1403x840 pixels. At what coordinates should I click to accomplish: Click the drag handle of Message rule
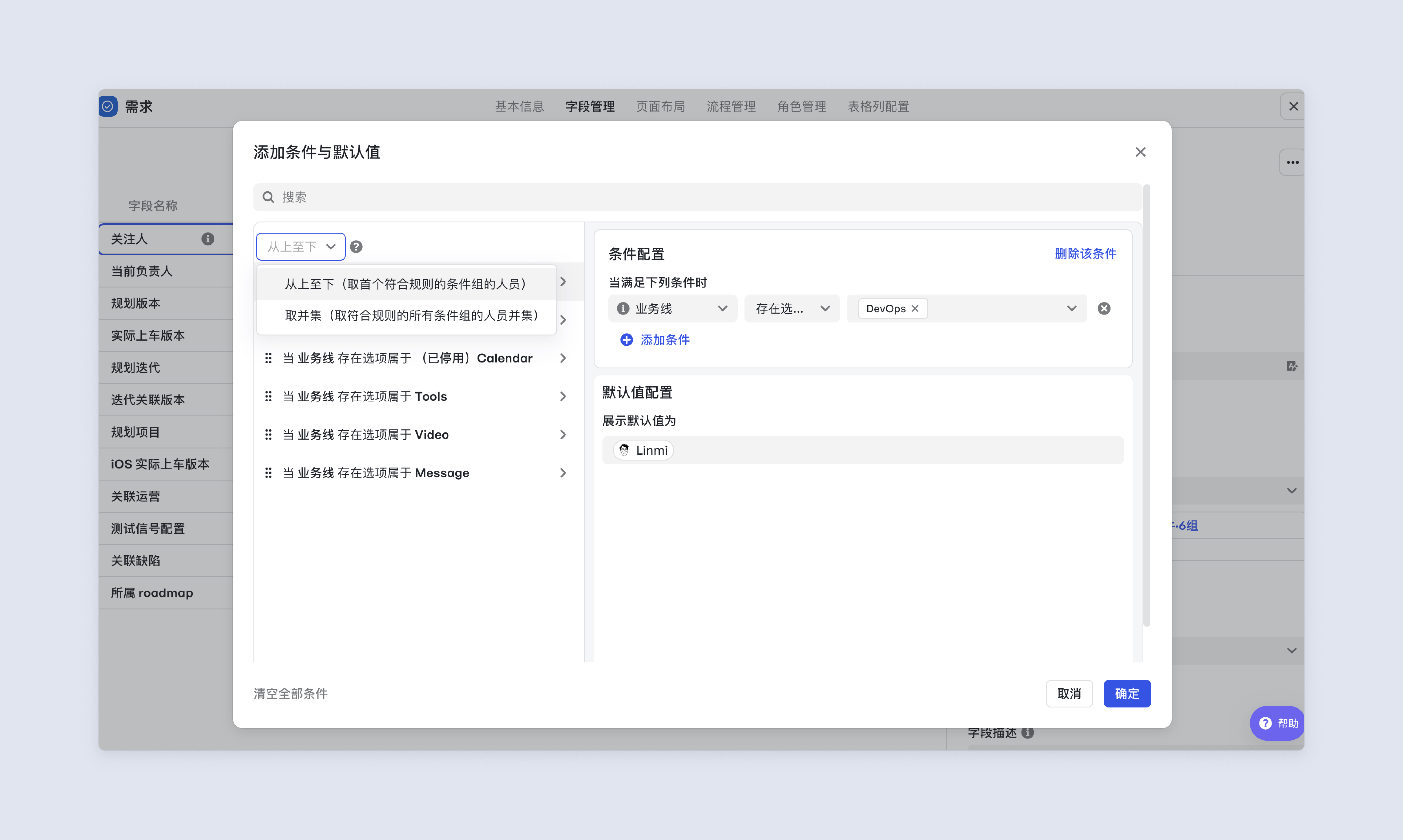tap(268, 473)
